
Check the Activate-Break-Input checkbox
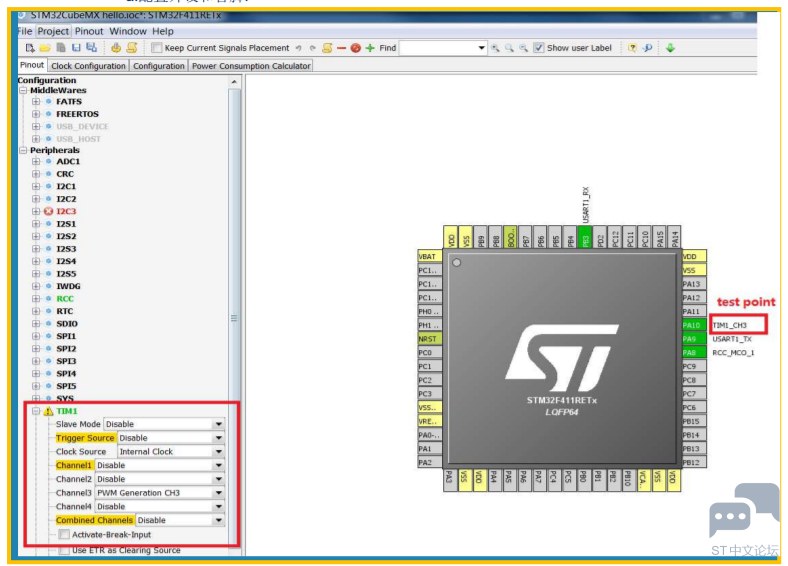click(x=64, y=534)
